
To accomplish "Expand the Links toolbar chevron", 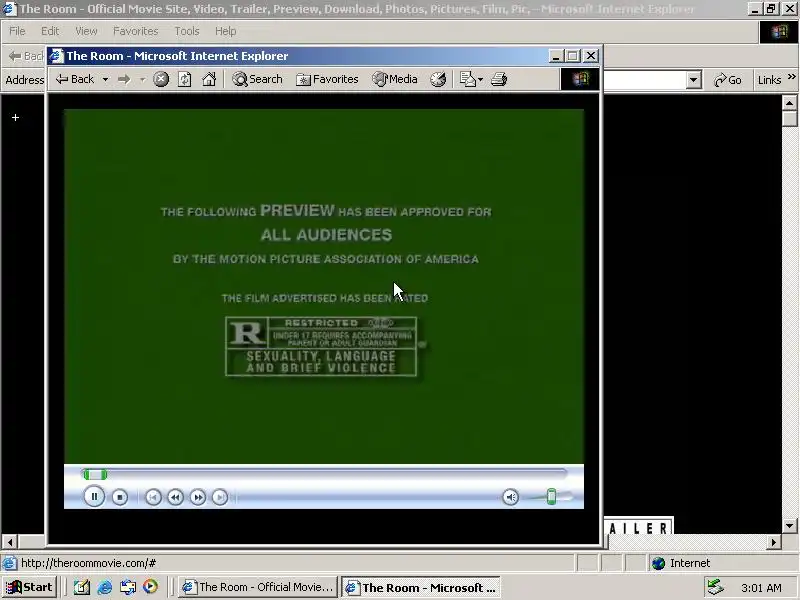I will [791, 77].
